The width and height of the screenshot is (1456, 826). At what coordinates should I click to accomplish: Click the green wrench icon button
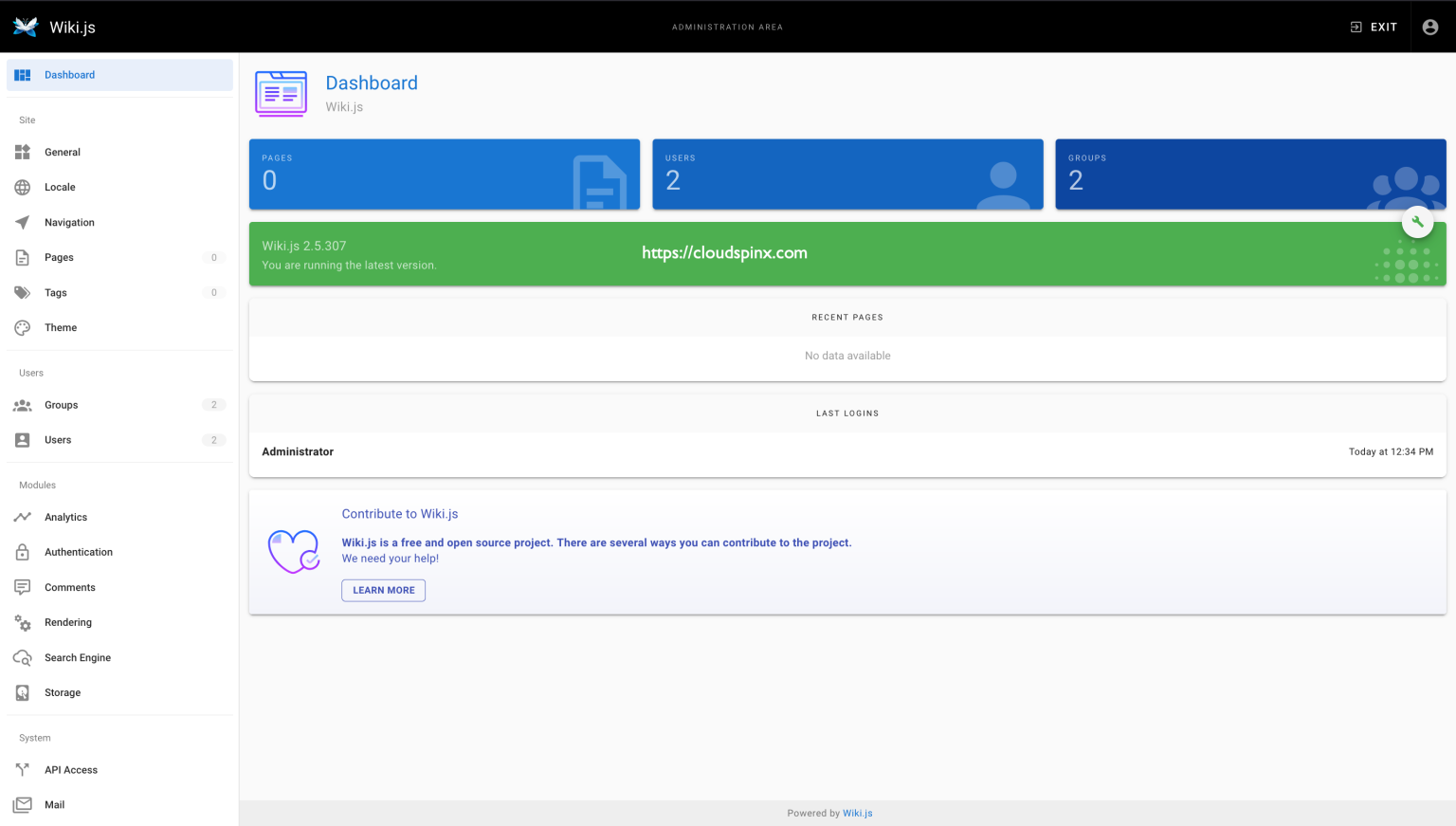[x=1417, y=222]
